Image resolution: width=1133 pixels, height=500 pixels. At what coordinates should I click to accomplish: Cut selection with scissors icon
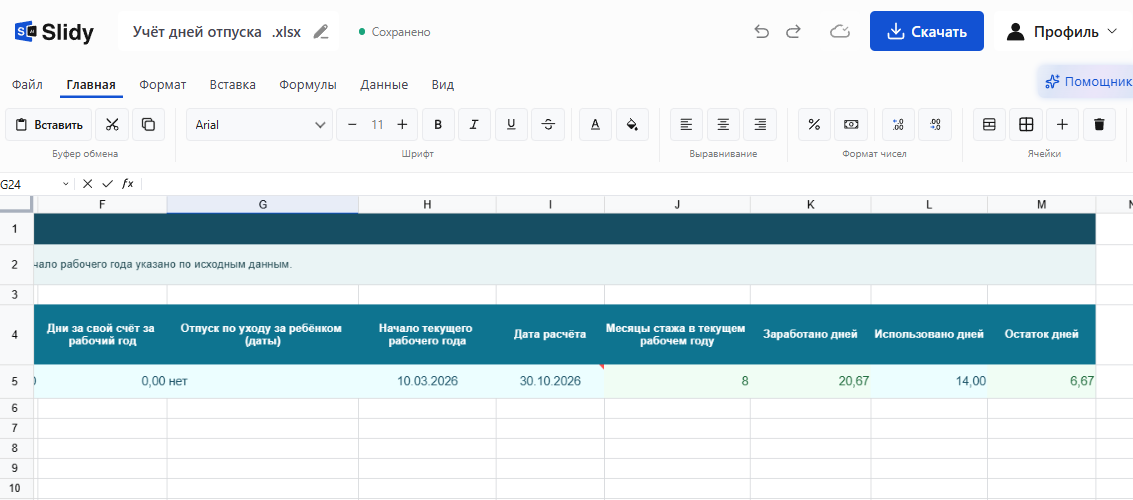[112, 124]
